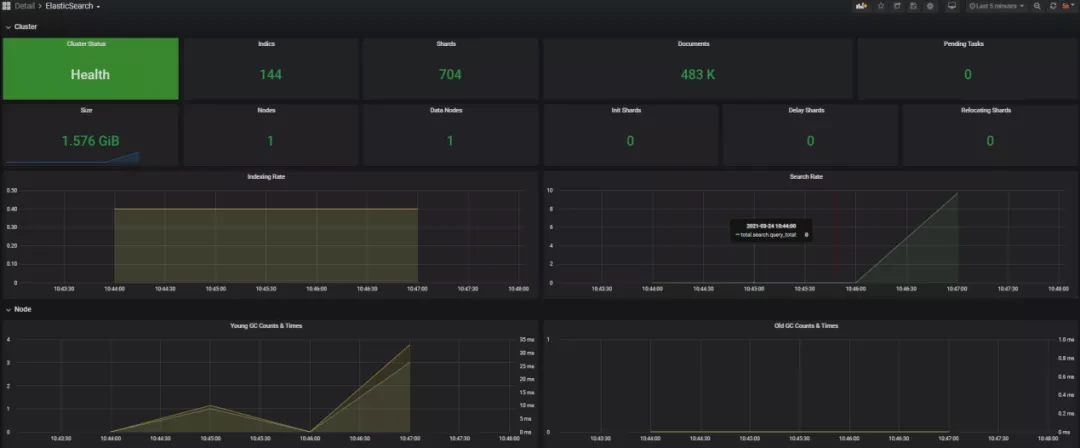Screen dimensions: 1080x448
Task: Open the dashboards grid icon
Action: 6,6
